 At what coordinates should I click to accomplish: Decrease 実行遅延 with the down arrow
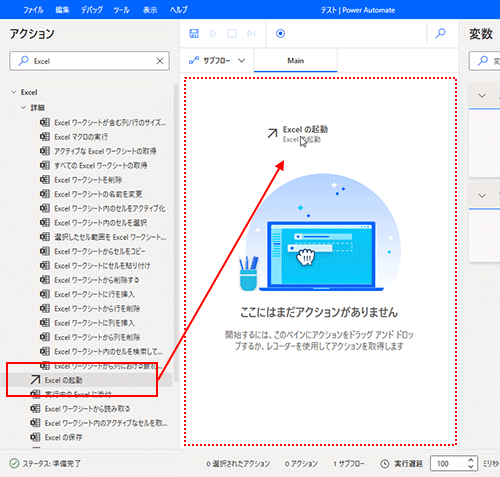point(470,467)
